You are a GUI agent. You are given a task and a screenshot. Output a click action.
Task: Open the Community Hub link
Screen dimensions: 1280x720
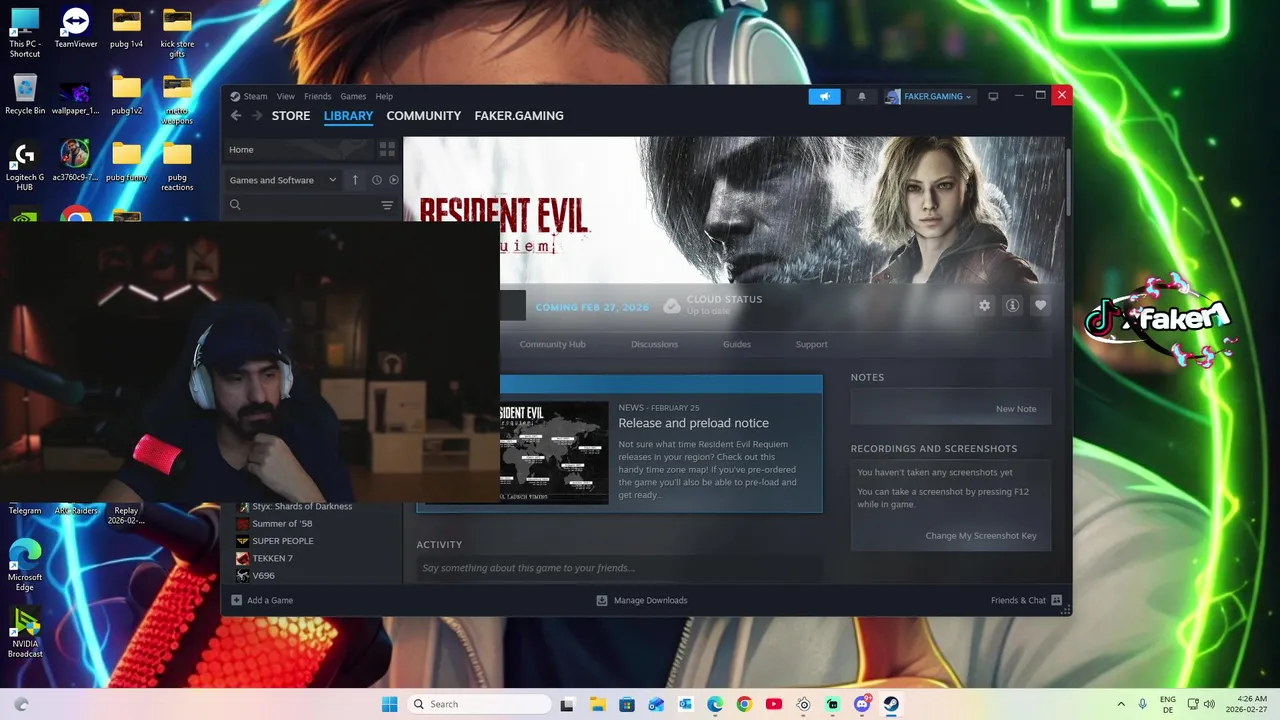tap(552, 344)
